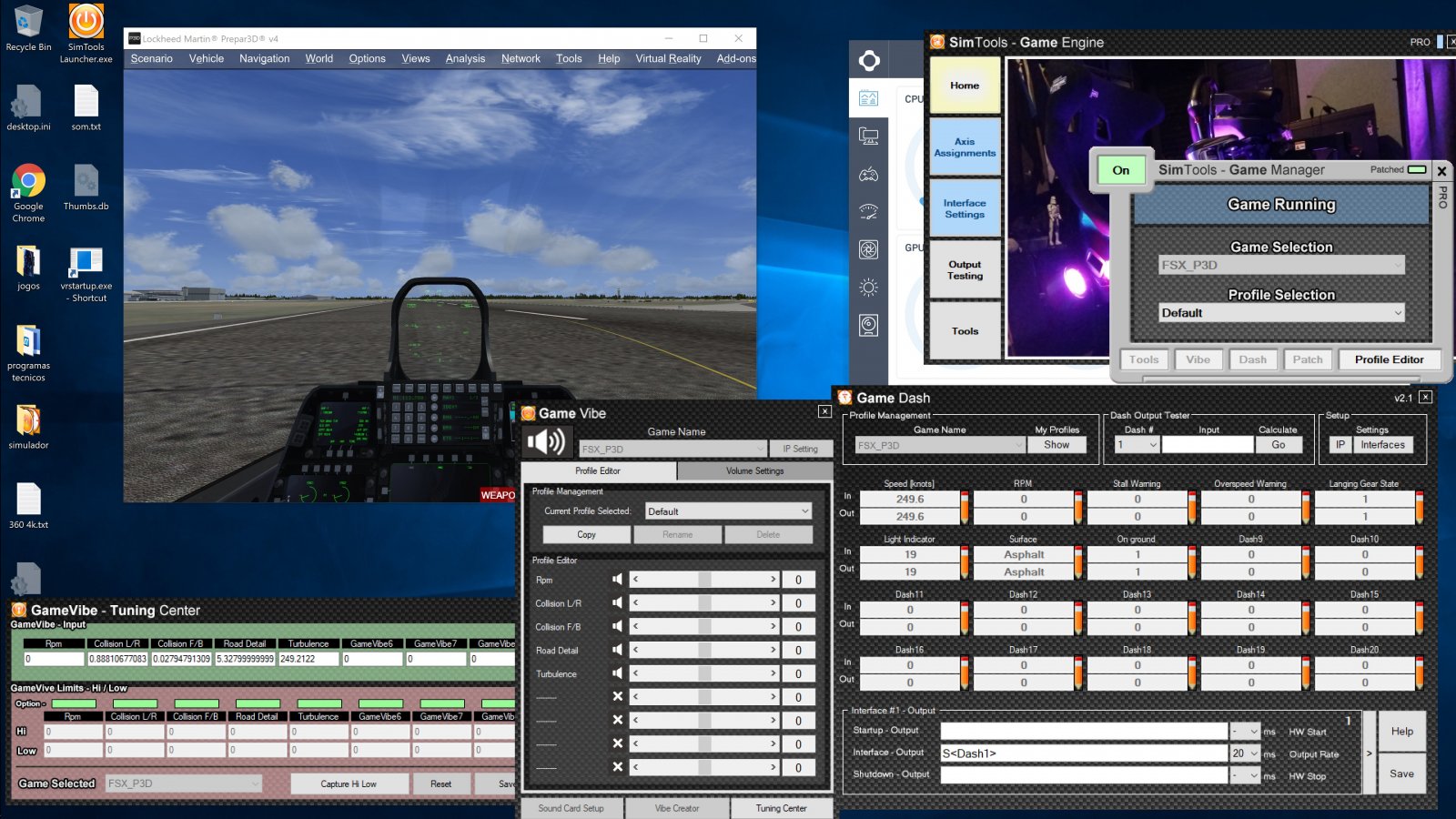This screenshot has height=819, width=1456.
Task: Click Copy button in Profile Management
Action: (586, 535)
